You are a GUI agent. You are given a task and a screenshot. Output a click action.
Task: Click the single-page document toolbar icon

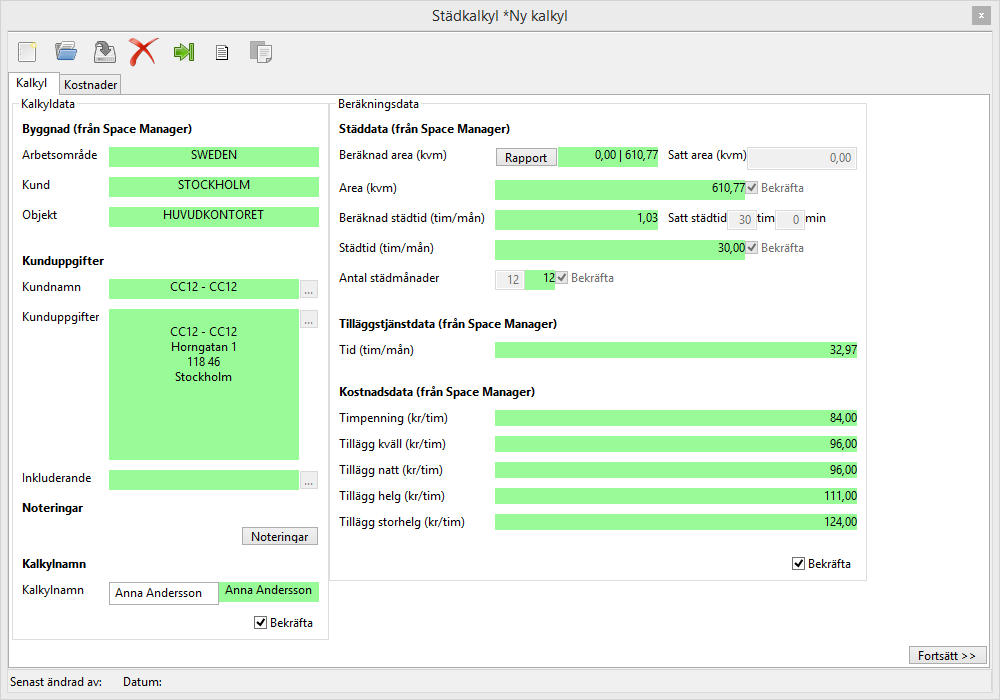click(222, 53)
